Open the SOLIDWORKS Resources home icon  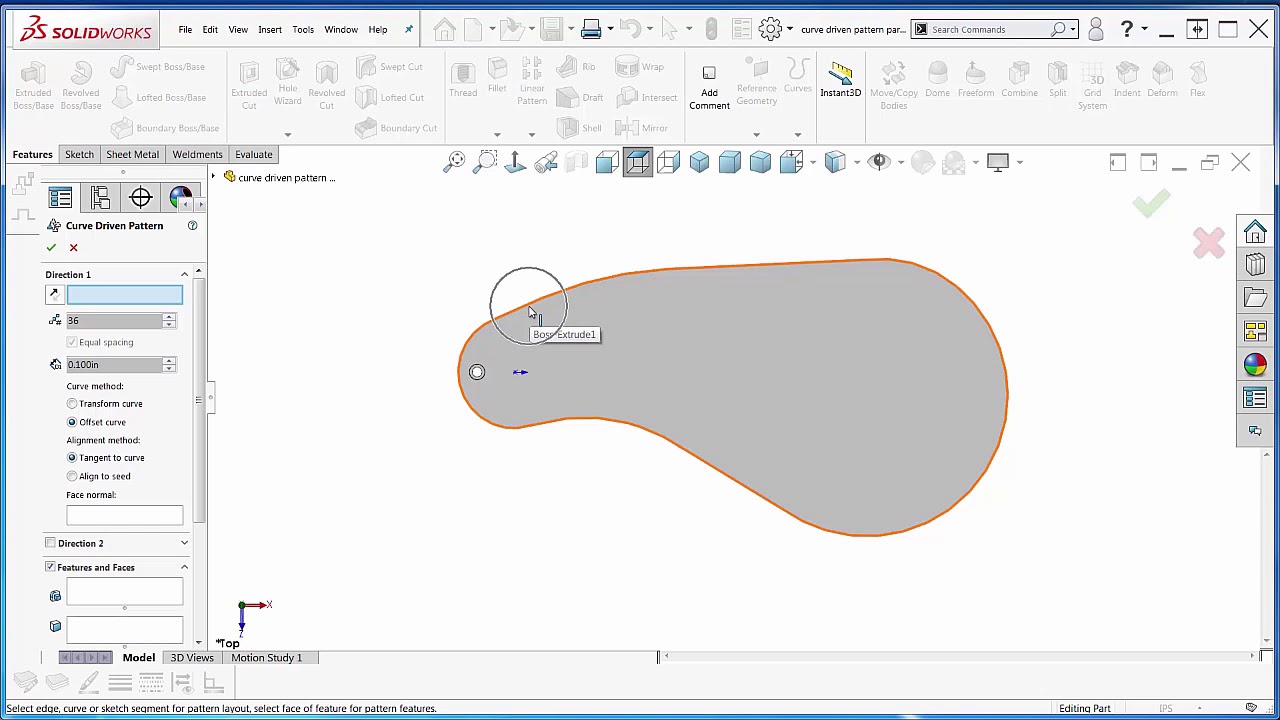[1255, 232]
